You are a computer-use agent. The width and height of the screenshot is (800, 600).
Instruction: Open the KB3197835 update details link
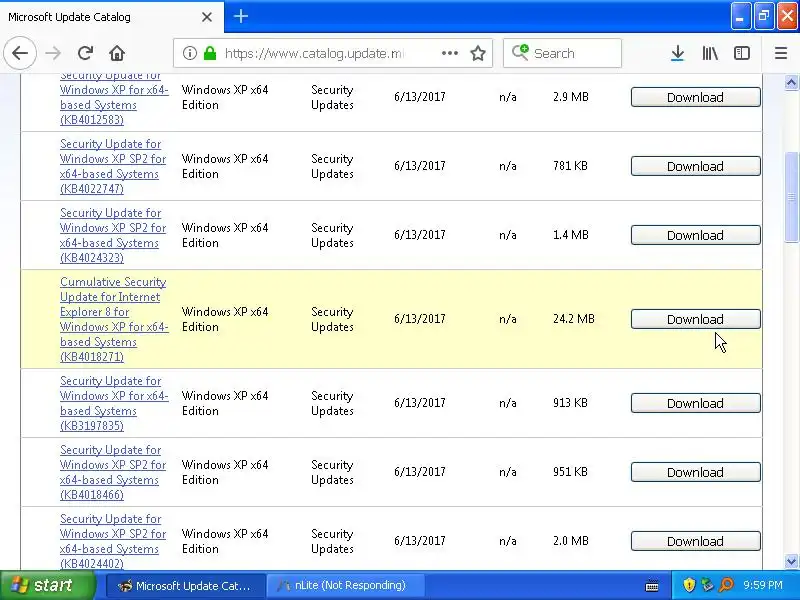coord(114,403)
